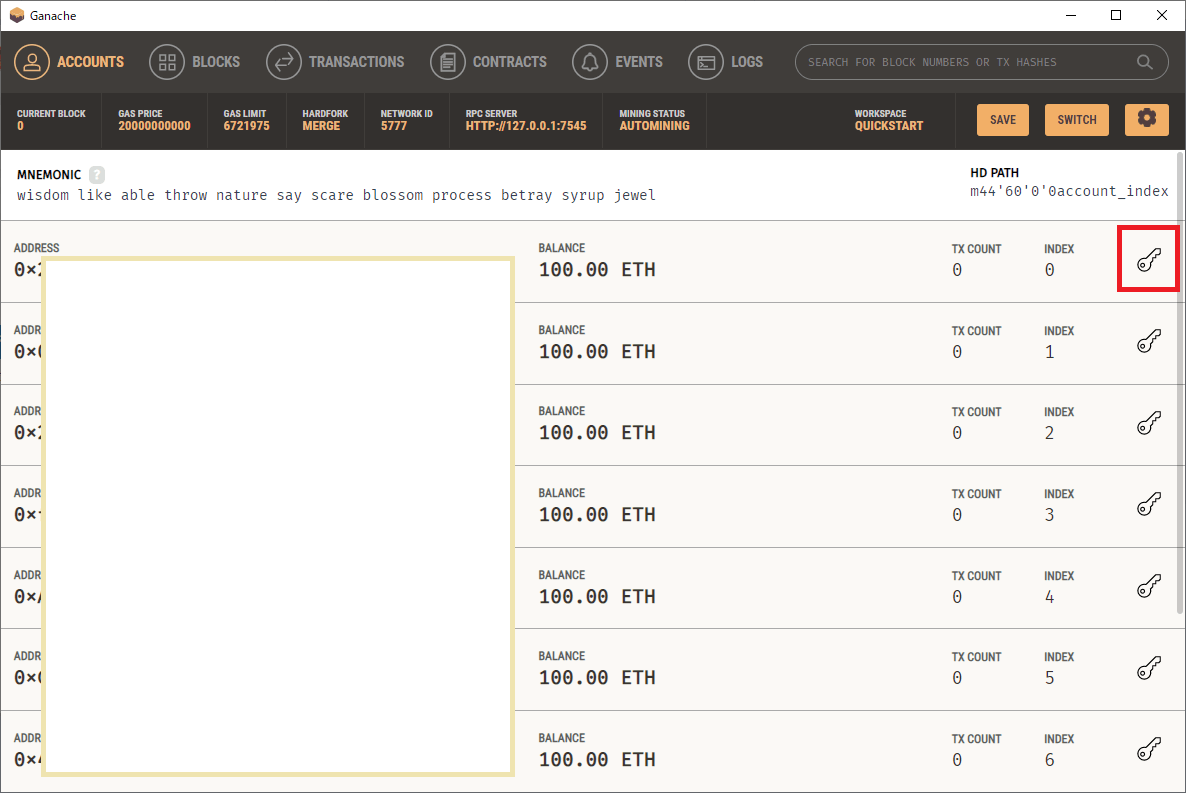Click the index number 5 value
This screenshot has height=793, width=1186.
(1049, 678)
